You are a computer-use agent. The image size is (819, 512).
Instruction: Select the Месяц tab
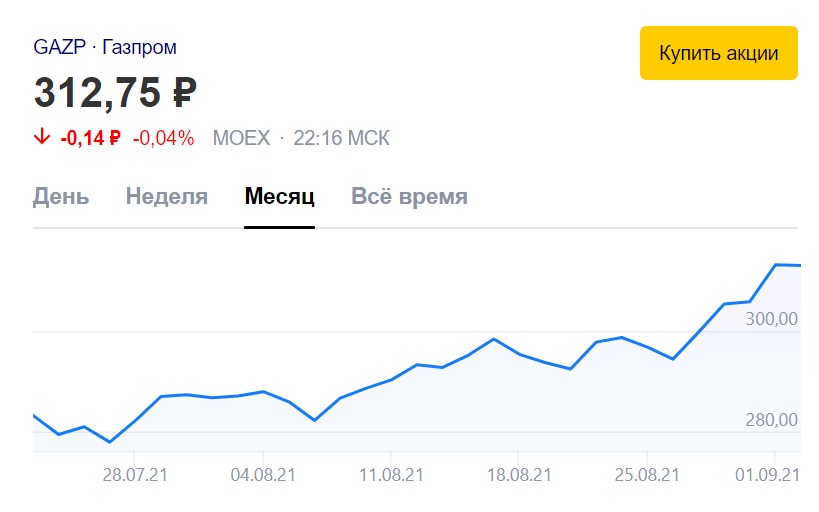tap(279, 197)
